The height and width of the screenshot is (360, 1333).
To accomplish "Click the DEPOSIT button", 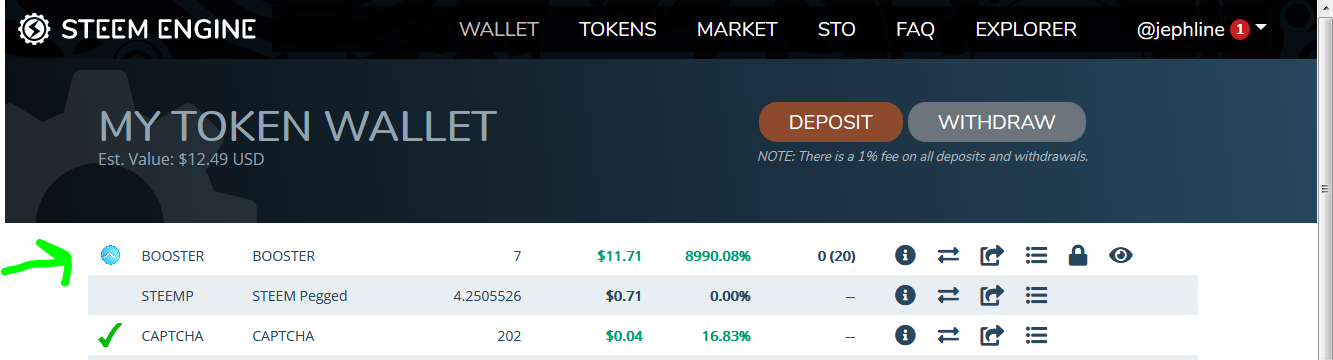I will 831,122.
